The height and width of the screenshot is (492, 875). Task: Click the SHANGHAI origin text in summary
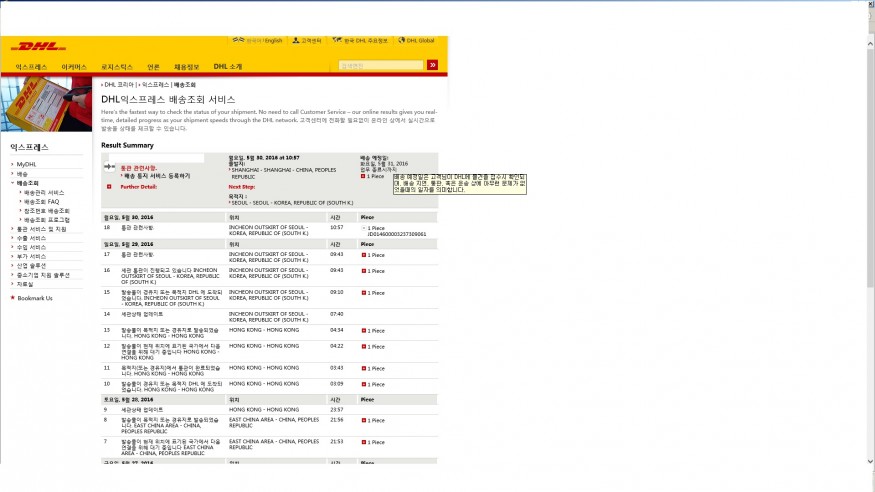tap(283, 173)
